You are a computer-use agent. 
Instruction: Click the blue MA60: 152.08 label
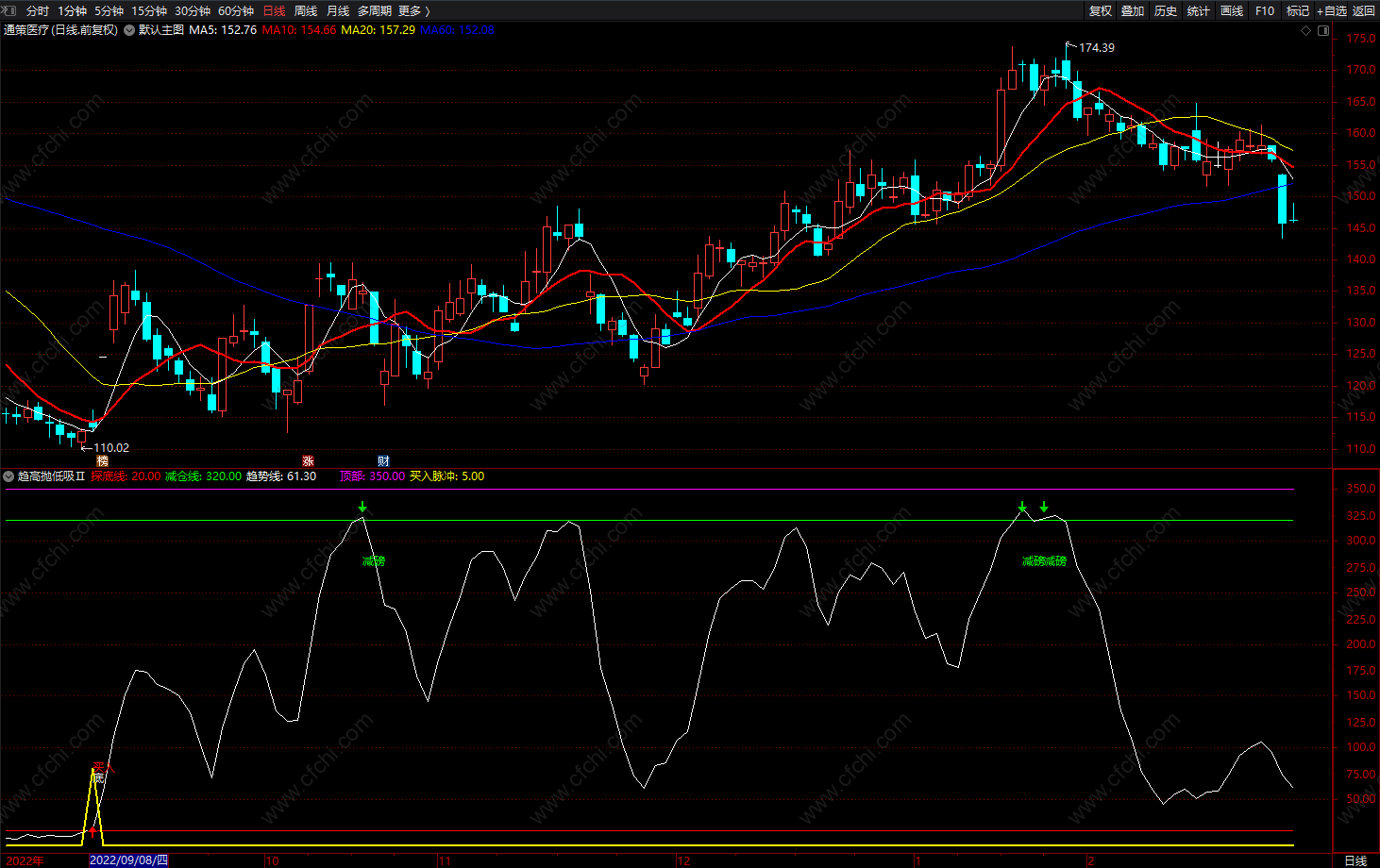tap(458, 30)
